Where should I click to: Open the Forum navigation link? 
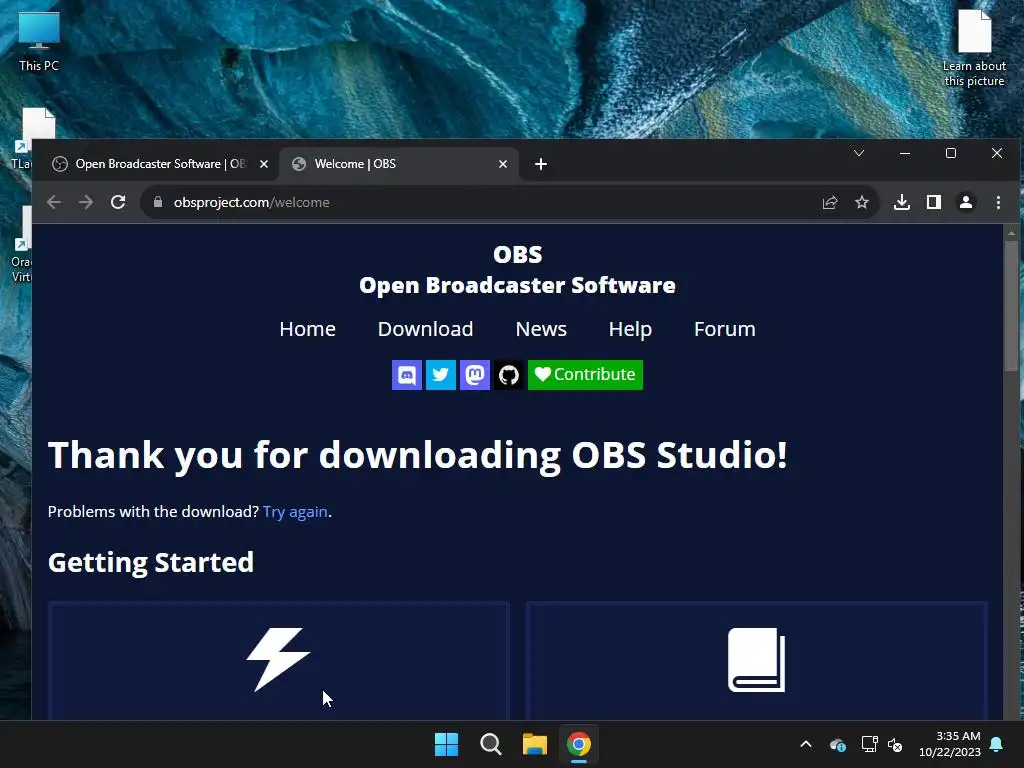click(724, 329)
